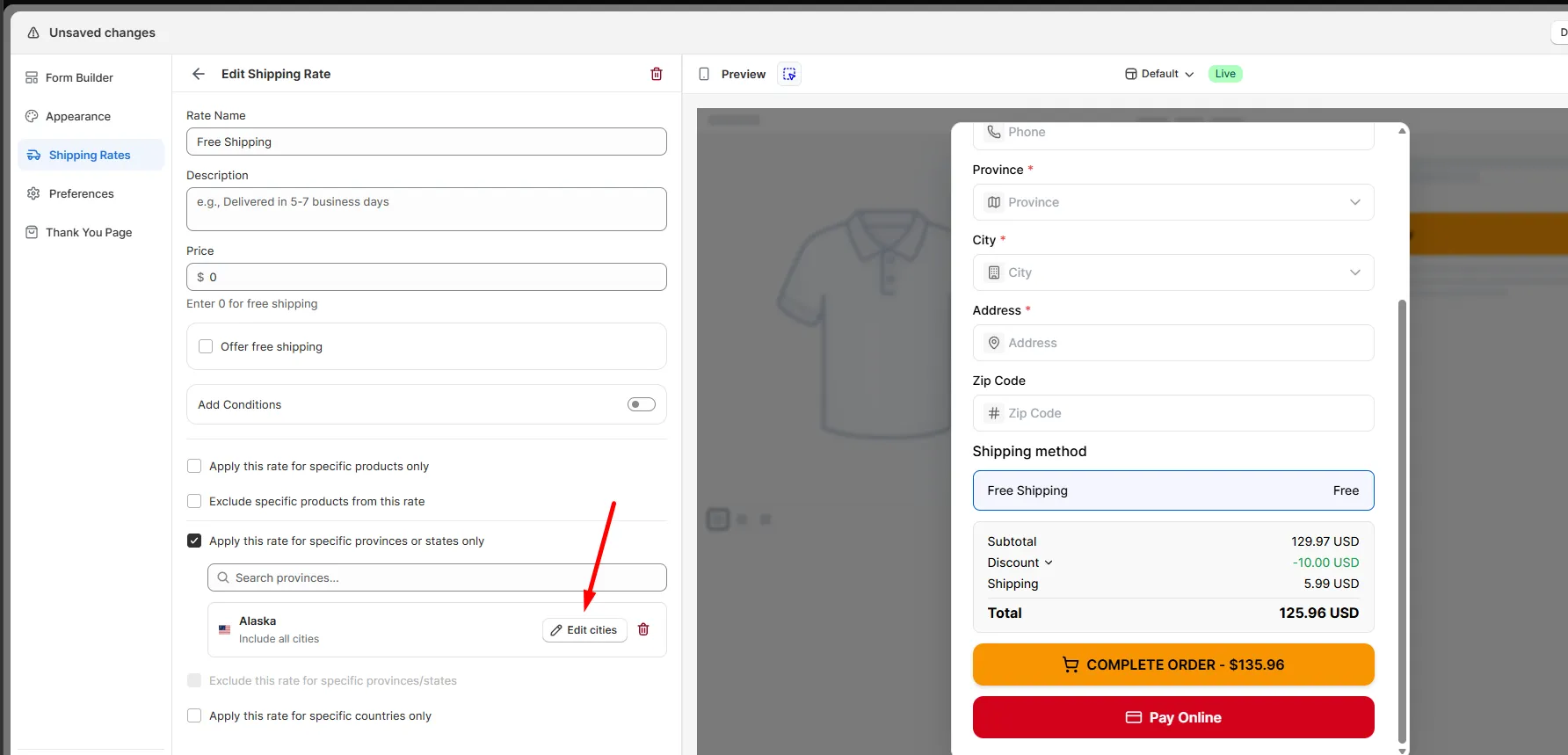Viewport: 1568px width, 755px height.
Task: Click the back arrow beside Edit Shipping Rate
Action: coord(199,74)
